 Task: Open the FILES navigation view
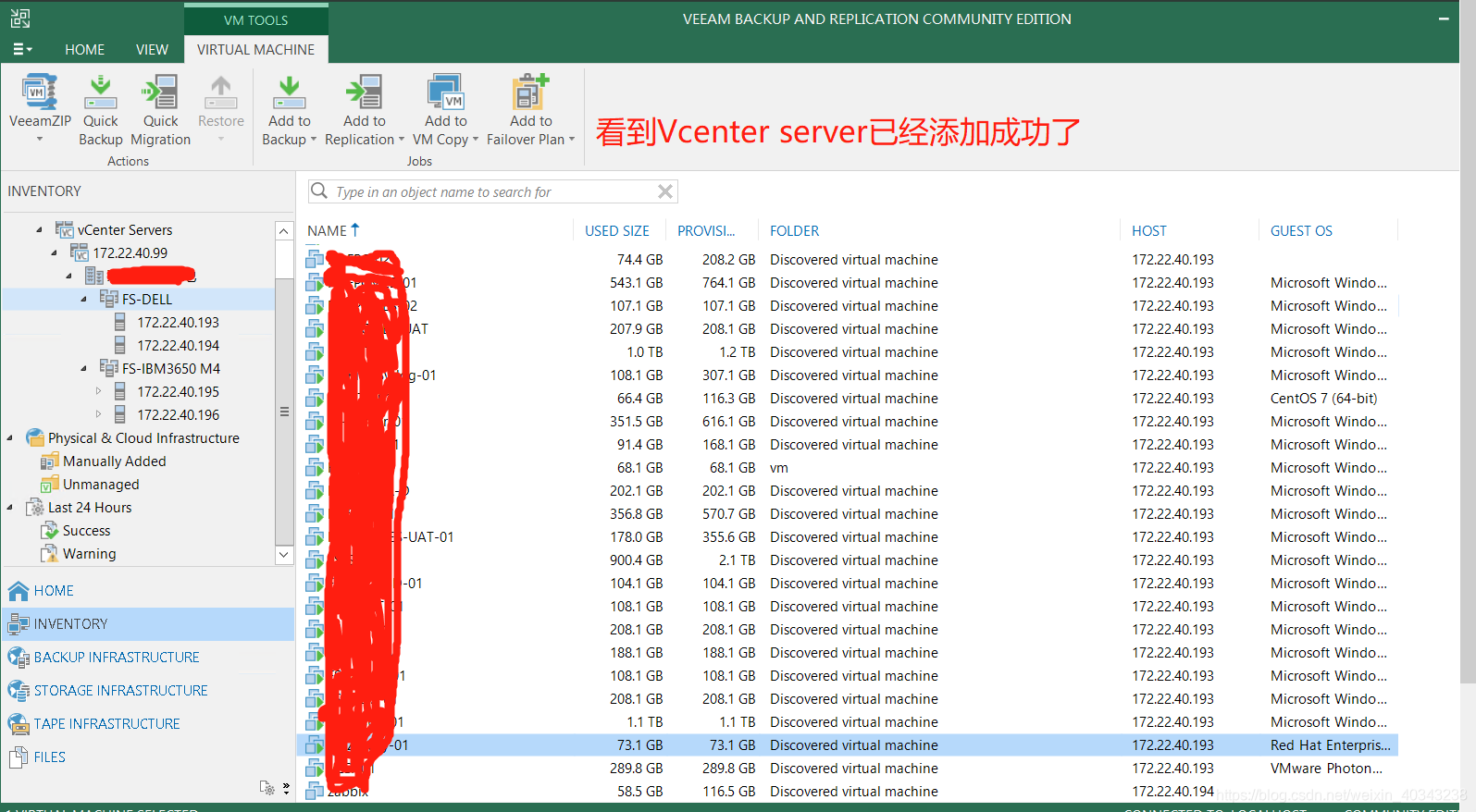pyautogui.click(x=147, y=757)
